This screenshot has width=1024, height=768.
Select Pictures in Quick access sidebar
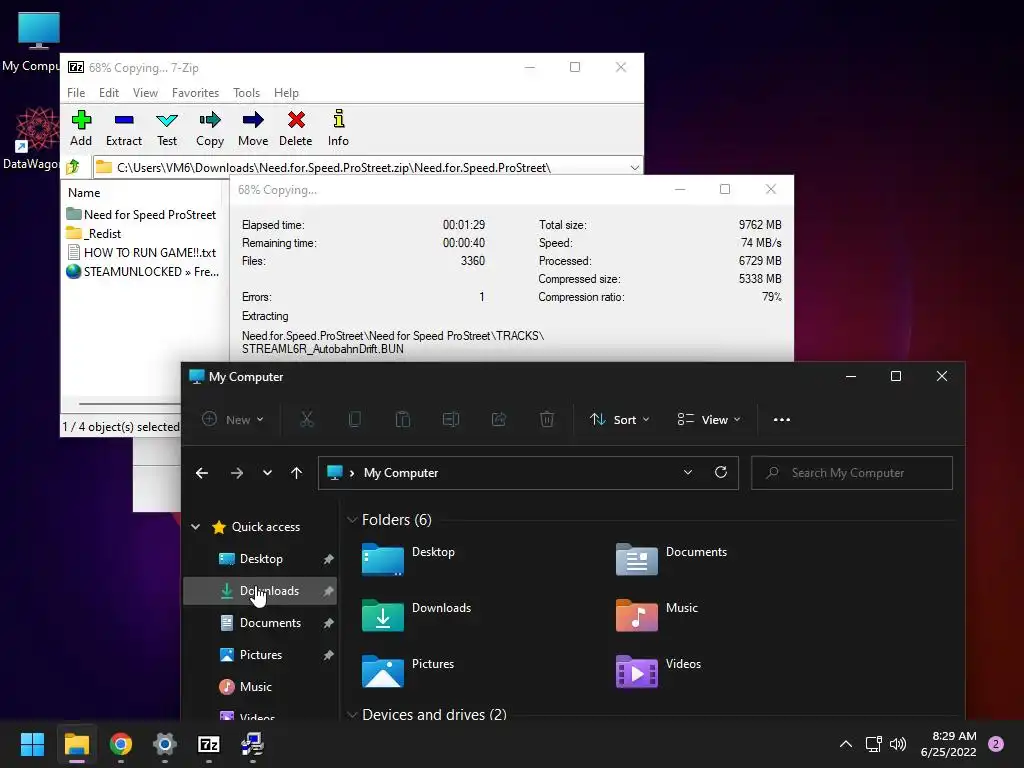click(x=261, y=655)
